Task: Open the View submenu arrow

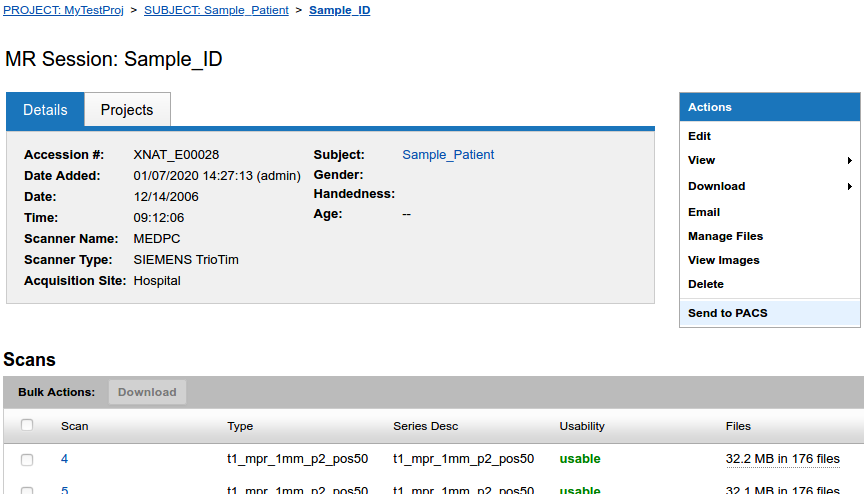Action: 849,161
